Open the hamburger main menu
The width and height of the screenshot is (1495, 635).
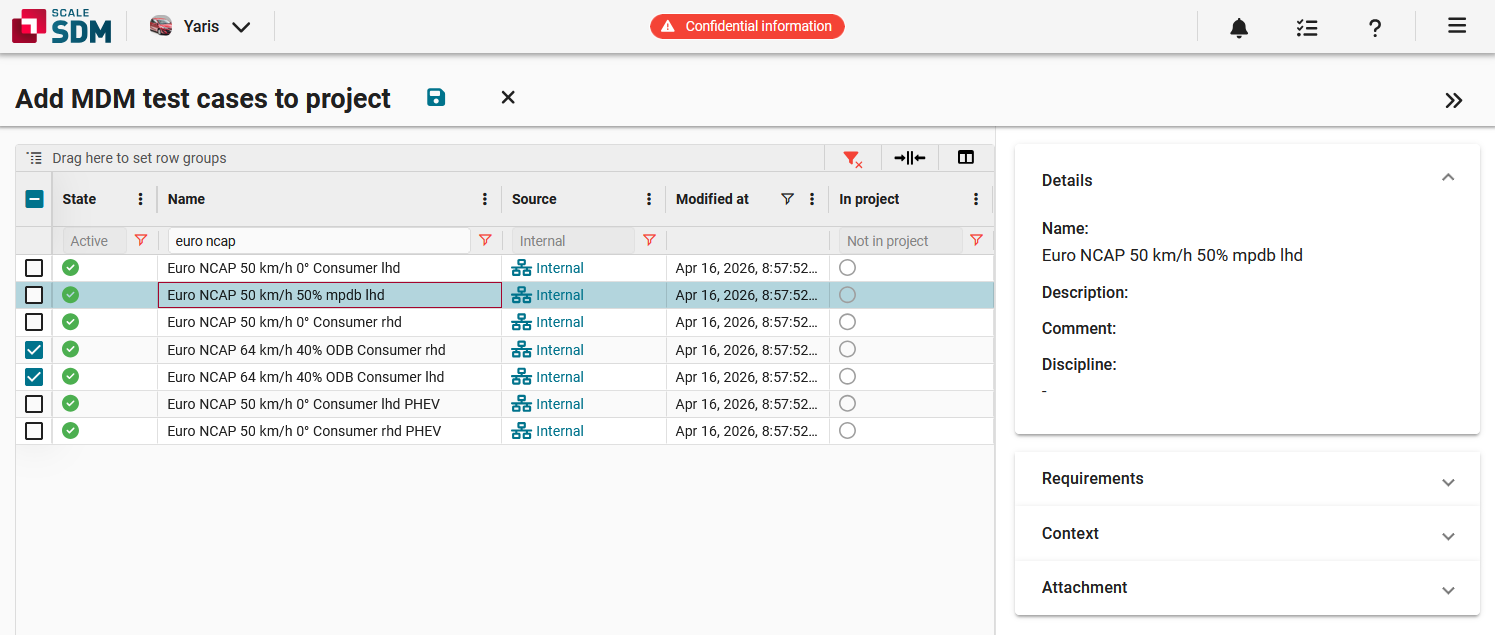coord(1456,26)
